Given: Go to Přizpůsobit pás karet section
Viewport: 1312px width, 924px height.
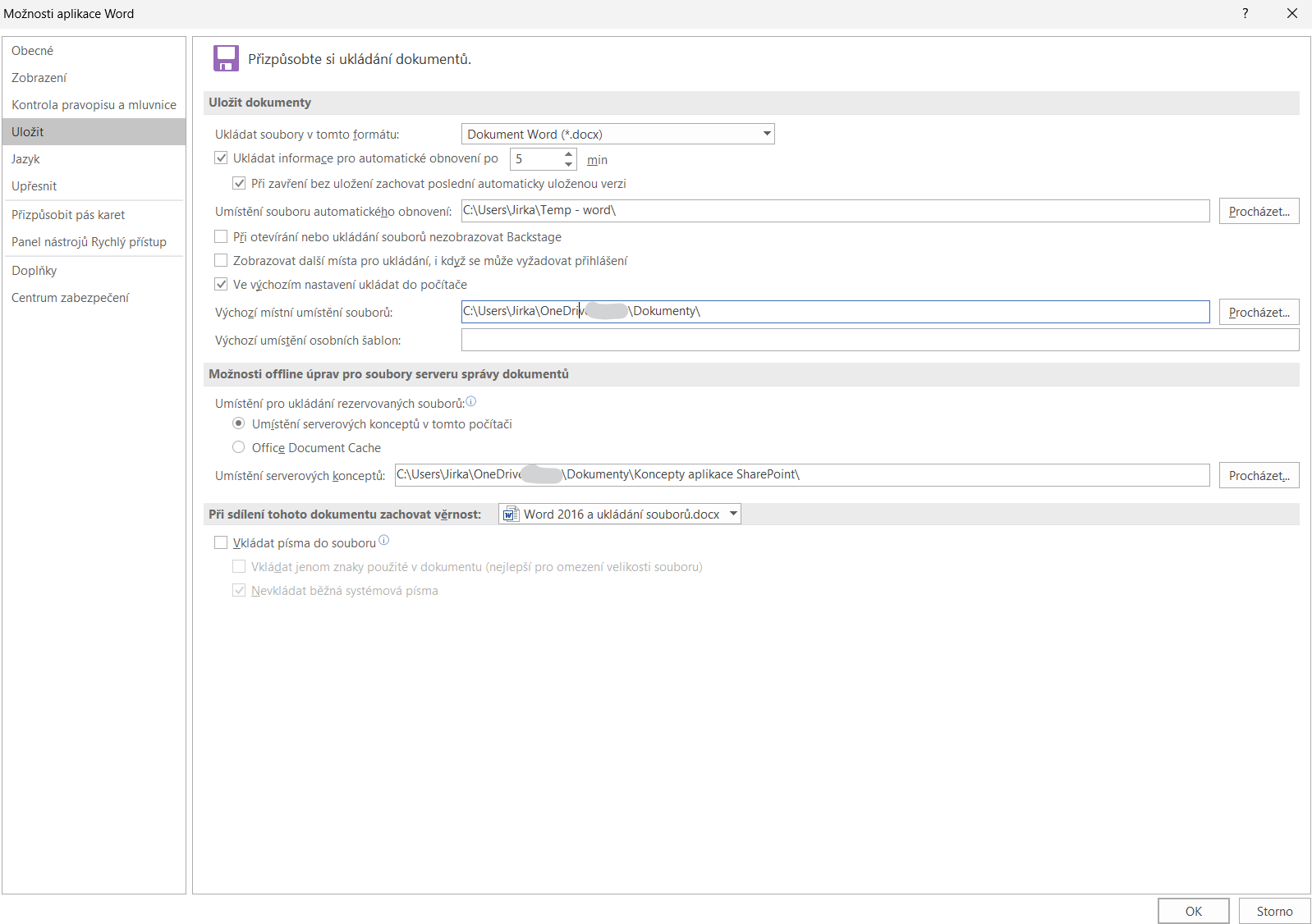Looking at the screenshot, I should [68, 215].
